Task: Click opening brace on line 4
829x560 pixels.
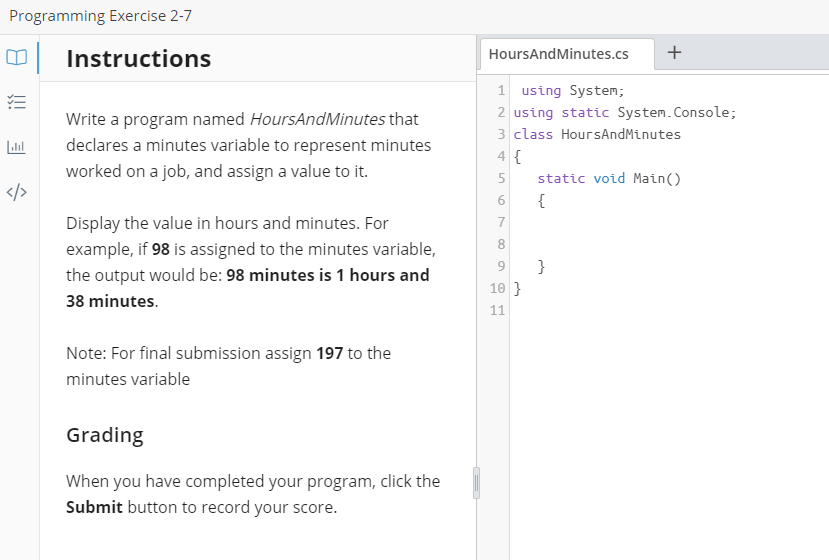Action: click(x=517, y=157)
